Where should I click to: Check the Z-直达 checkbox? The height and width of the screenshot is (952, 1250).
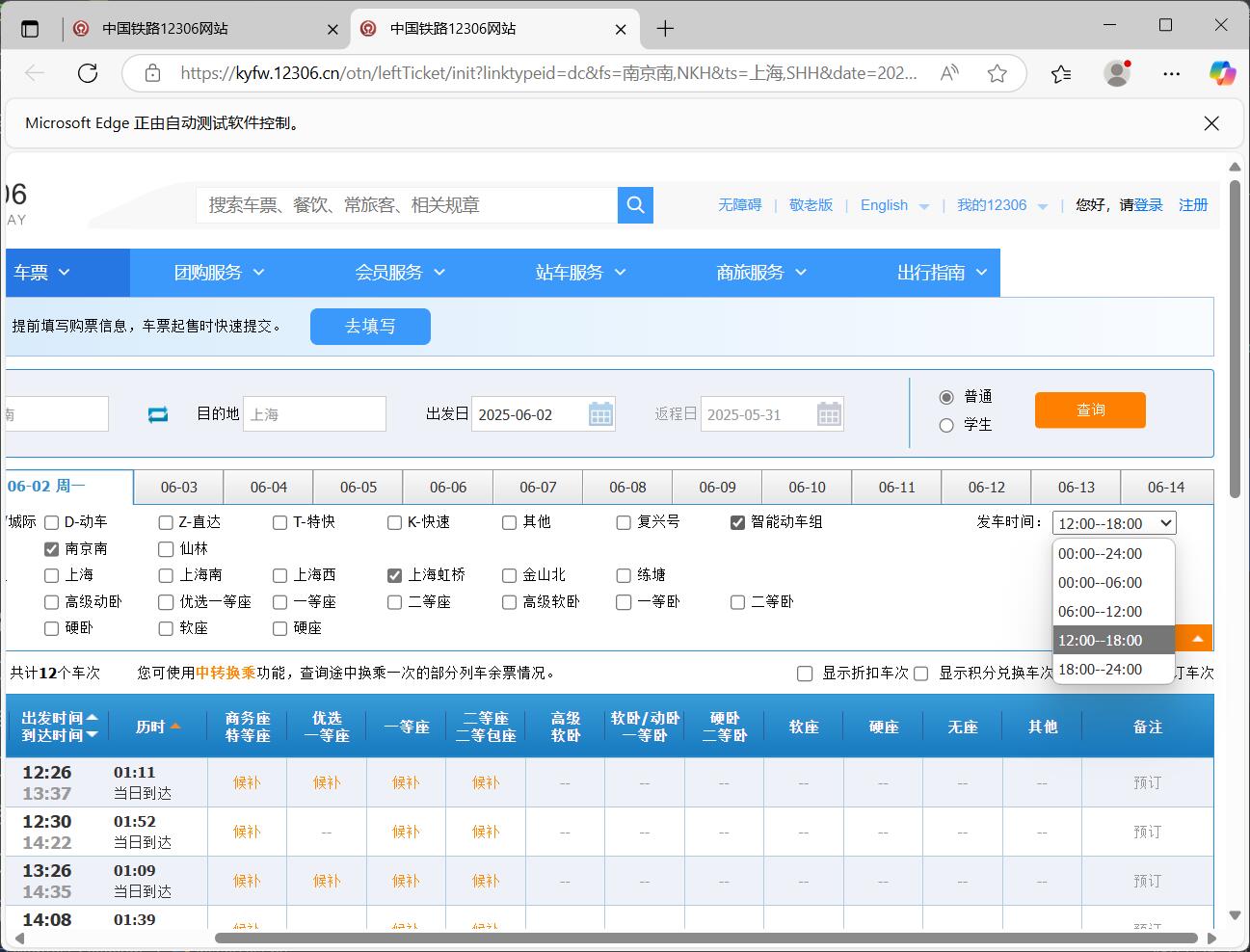(x=166, y=522)
